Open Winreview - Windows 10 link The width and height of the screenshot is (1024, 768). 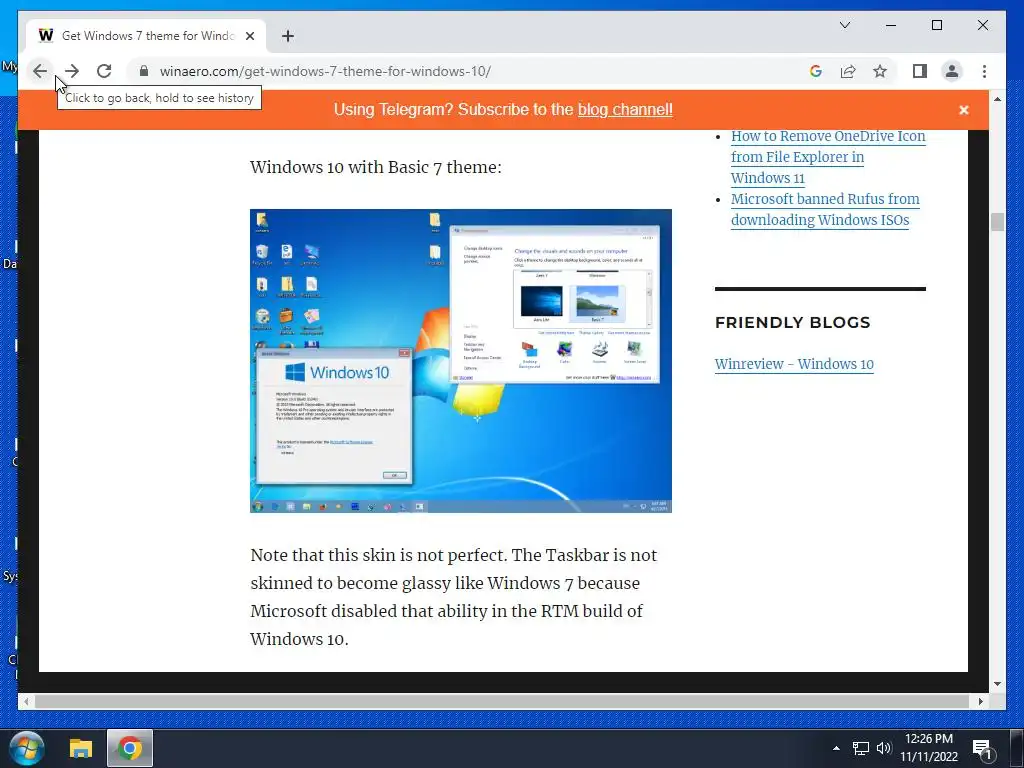pos(793,364)
